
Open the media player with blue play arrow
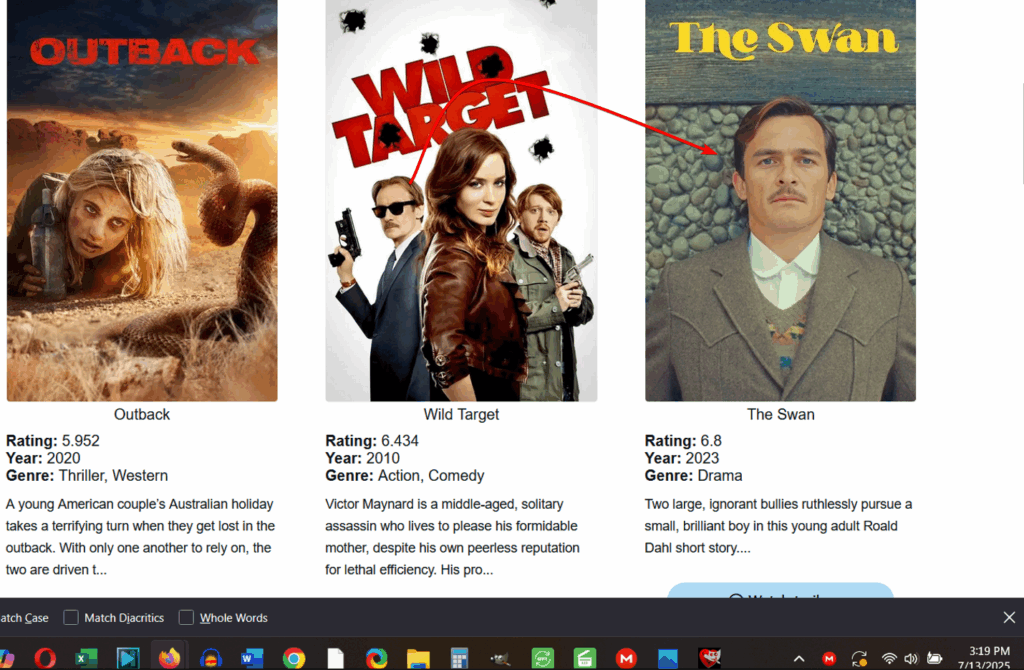pyautogui.click(x=128, y=658)
